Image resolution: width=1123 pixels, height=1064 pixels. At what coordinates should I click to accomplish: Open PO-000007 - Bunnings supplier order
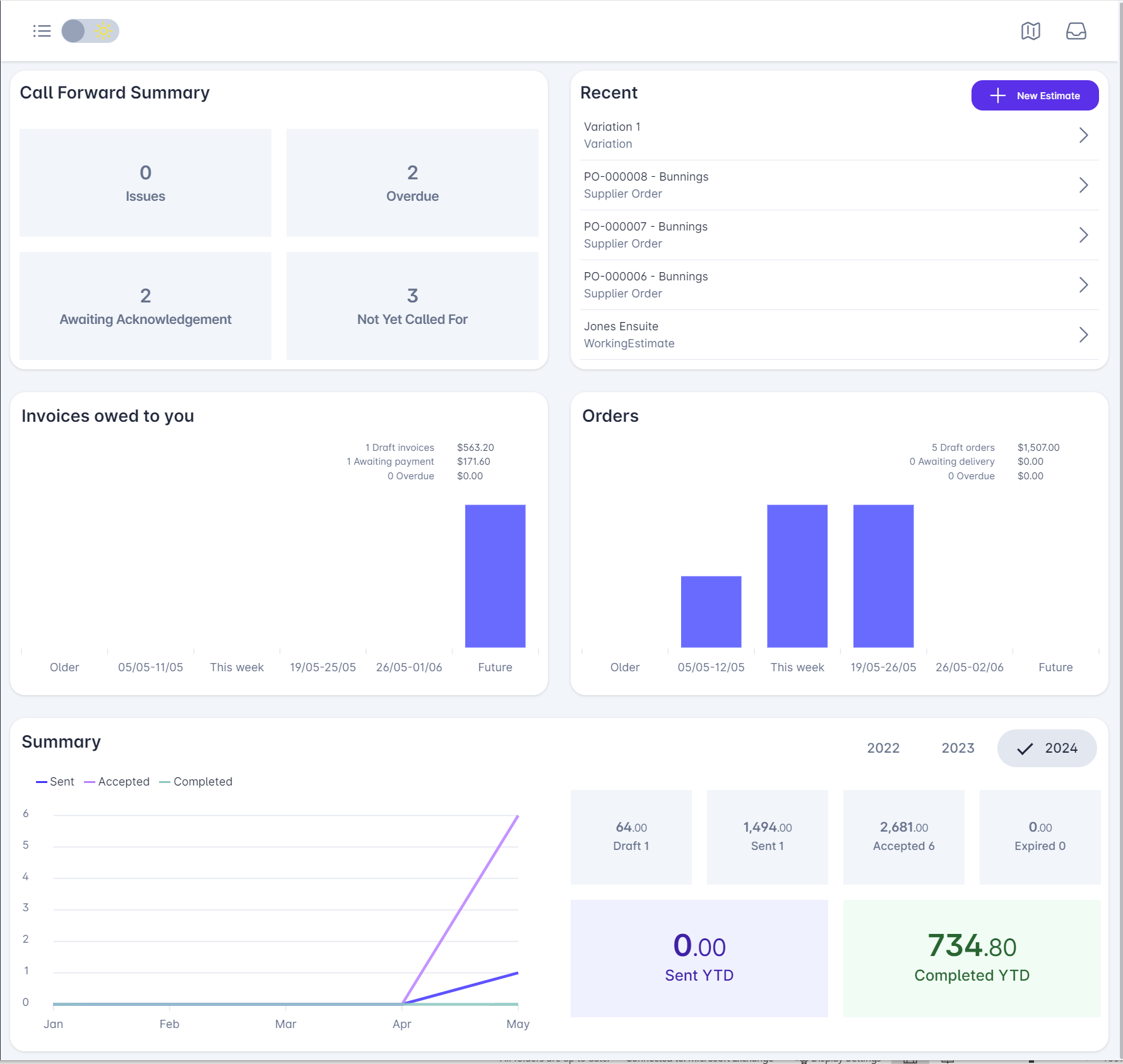click(x=839, y=235)
